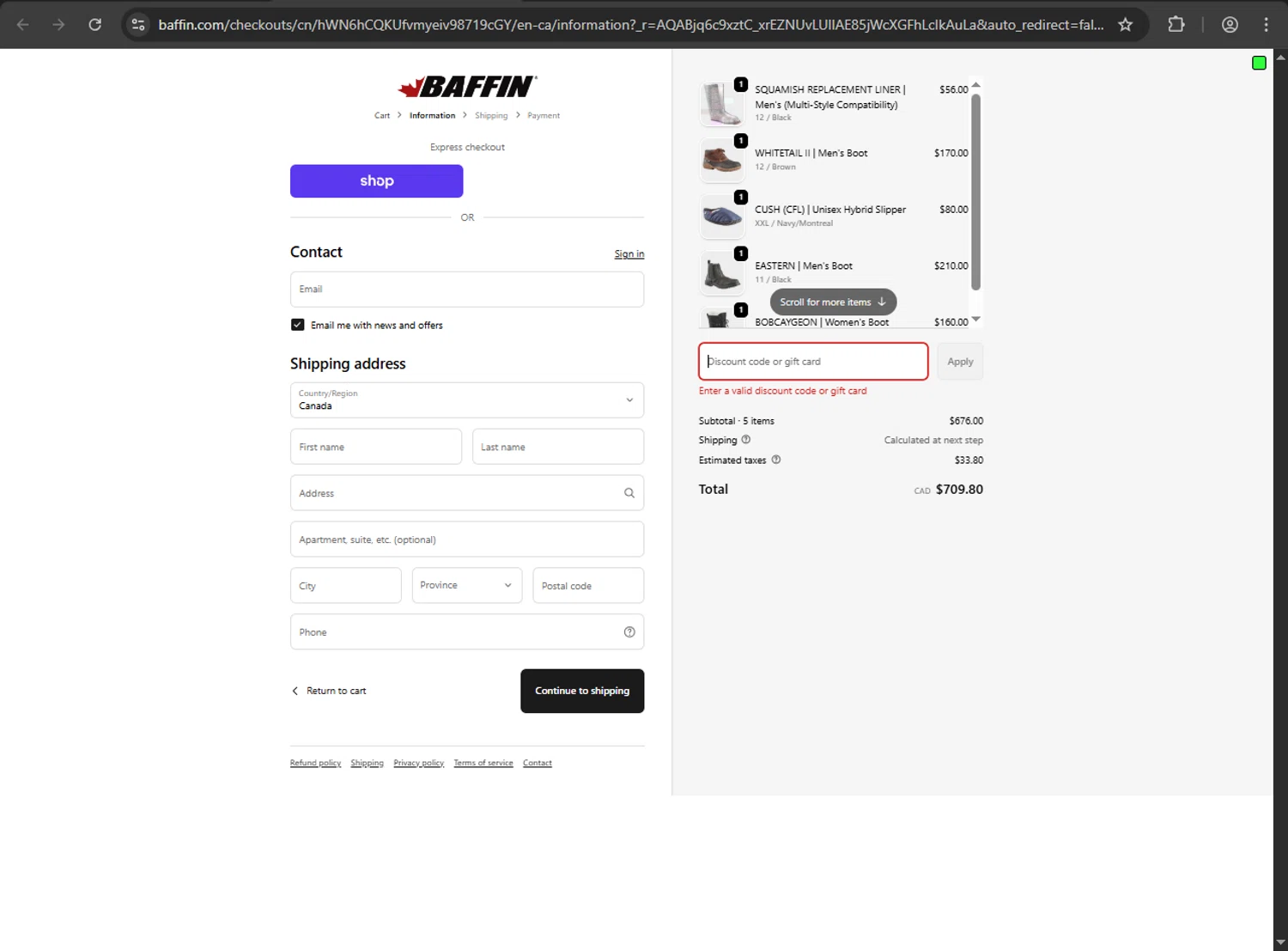Screen dimensions: 1288x951
Task: Click the $709.80 total amount
Action: coord(959,490)
